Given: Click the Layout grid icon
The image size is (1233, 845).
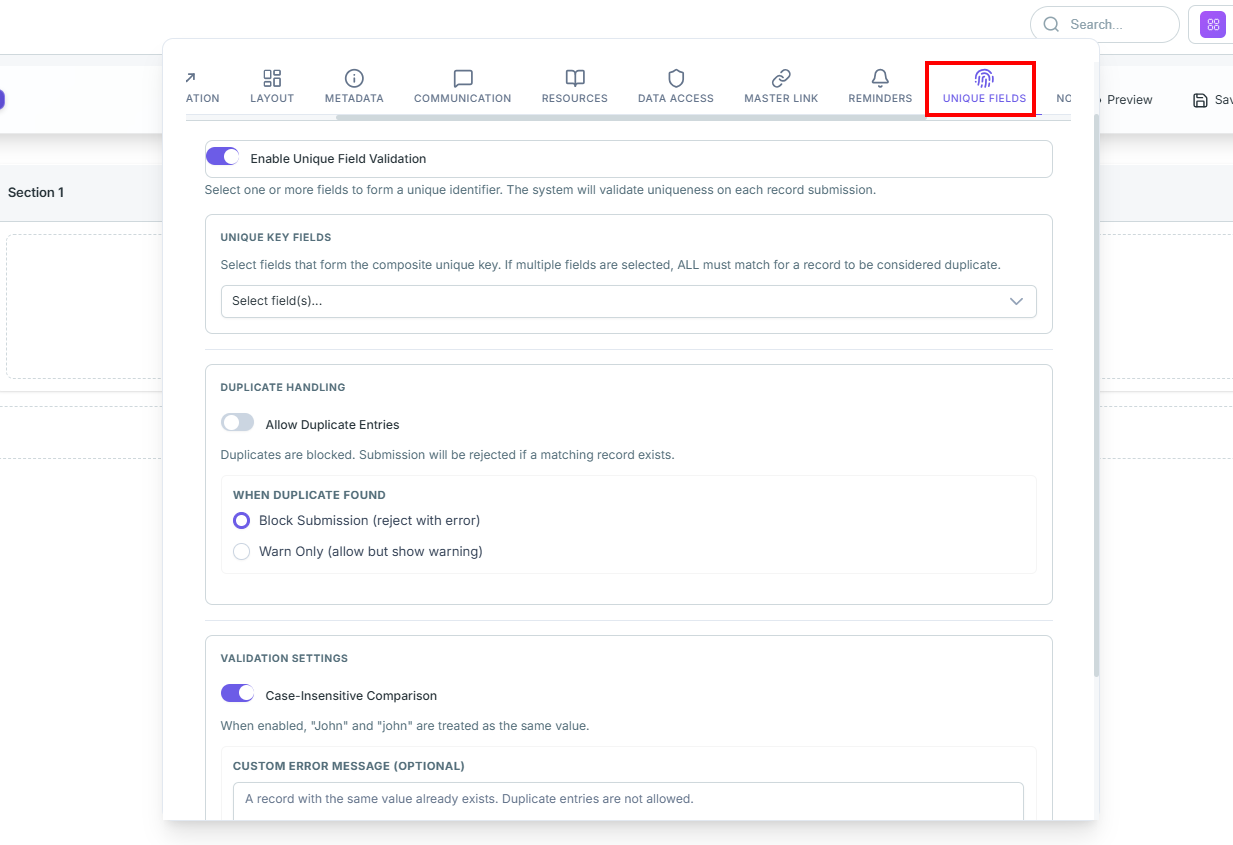Looking at the screenshot, I should pos(272,78).
